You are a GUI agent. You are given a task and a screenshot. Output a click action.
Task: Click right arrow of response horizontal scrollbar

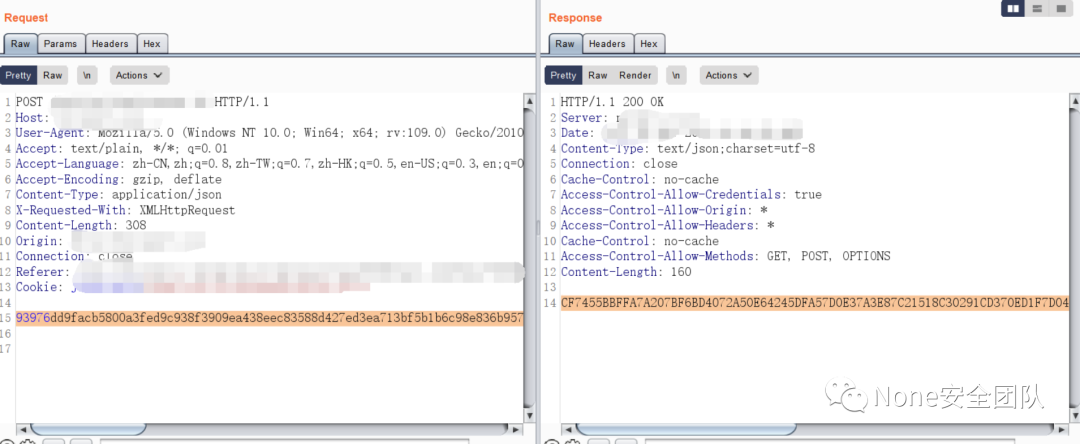tap(1062, 429)
